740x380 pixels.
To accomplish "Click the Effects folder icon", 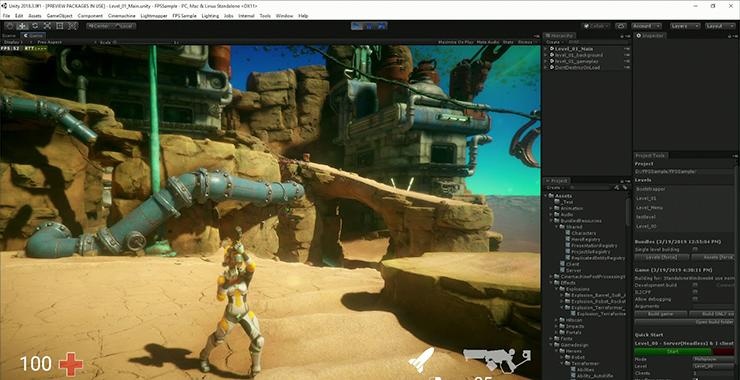I will coord(557,283).
